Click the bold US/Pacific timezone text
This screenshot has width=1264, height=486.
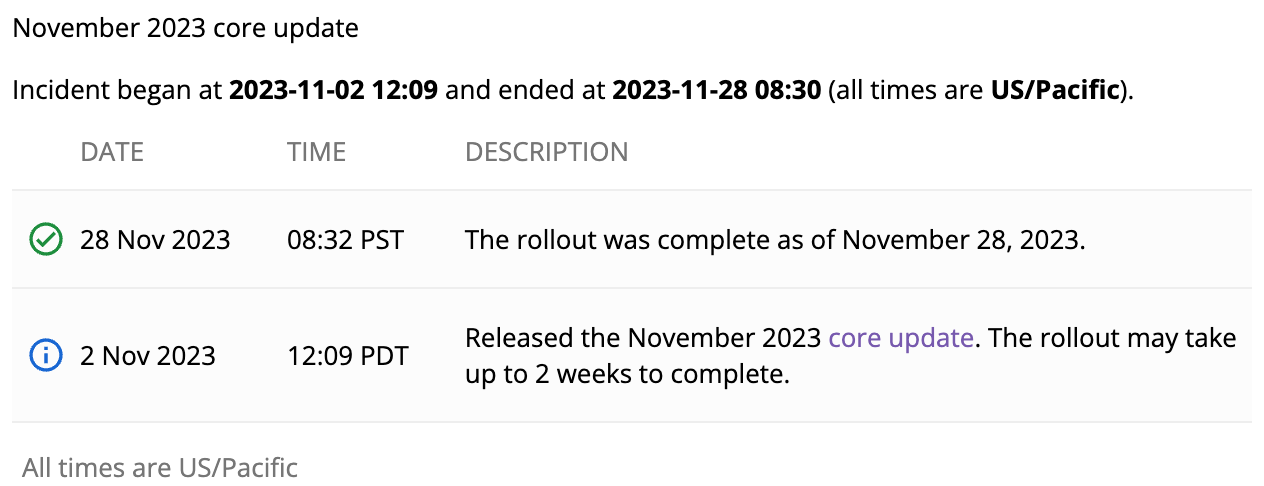click(1054, 91)
